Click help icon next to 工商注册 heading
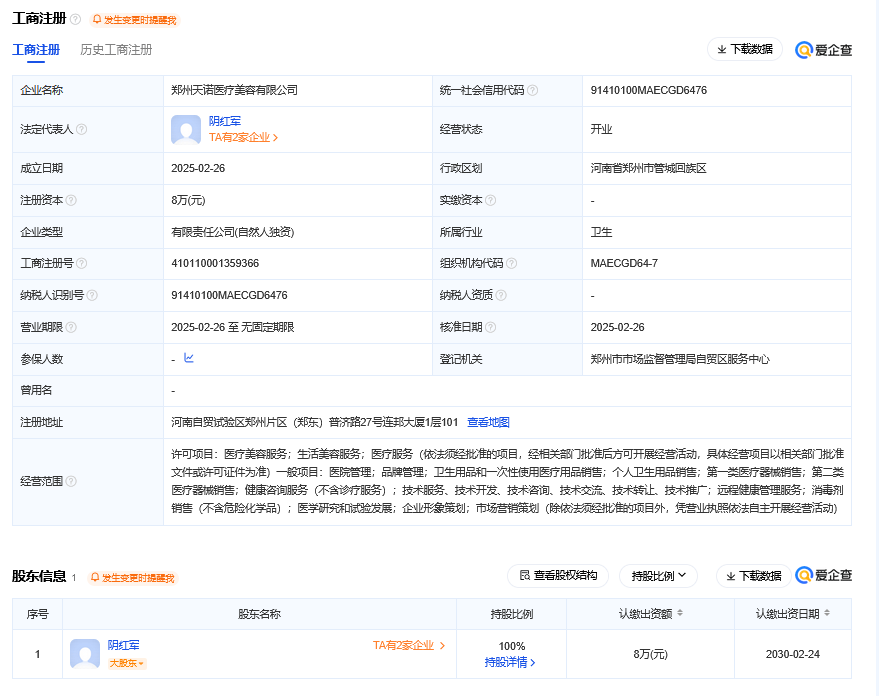The image size is (879, 696). click(x=75, y=20)
